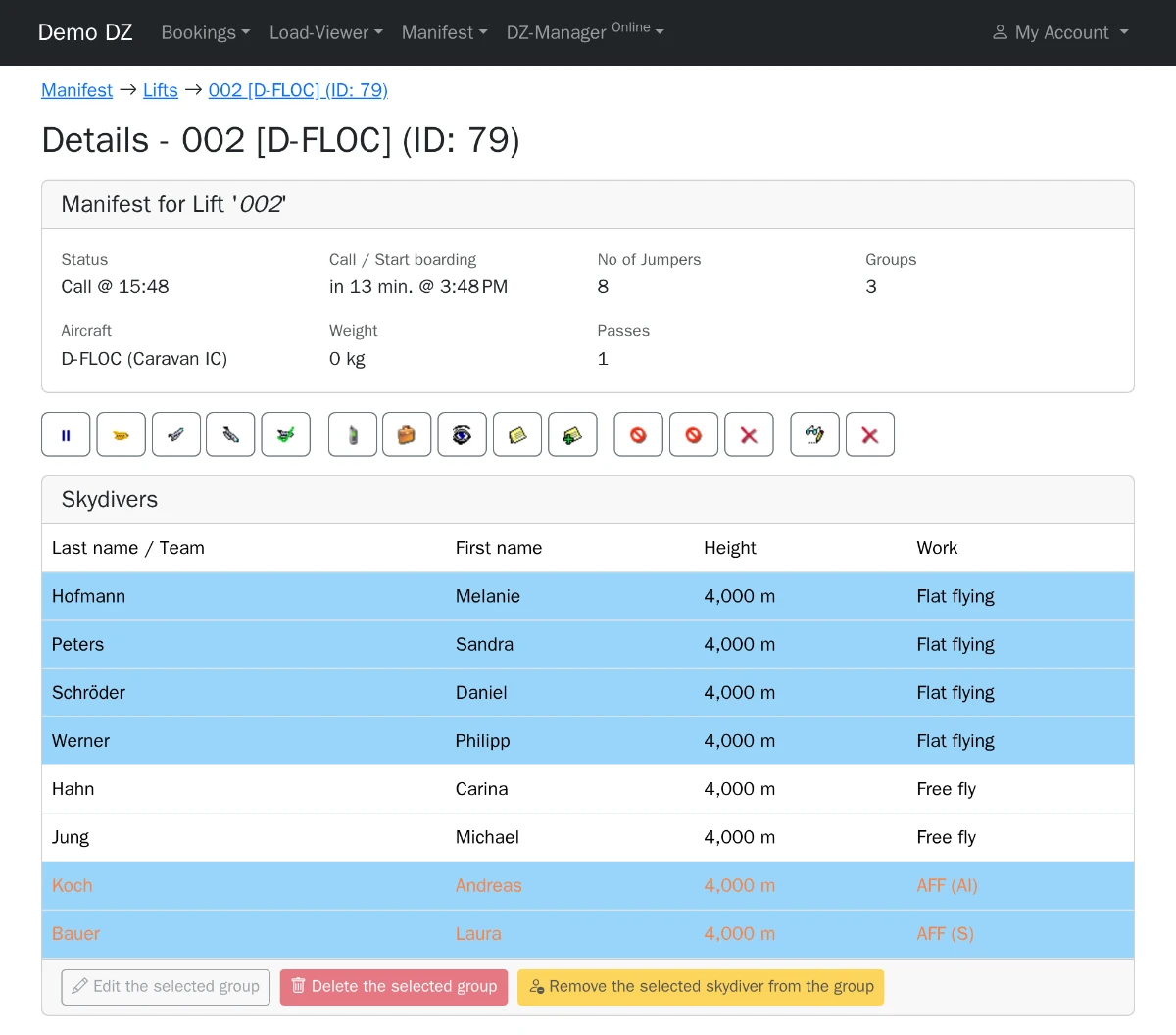Select the Hahn Carina skydiver row

(588, 789)
